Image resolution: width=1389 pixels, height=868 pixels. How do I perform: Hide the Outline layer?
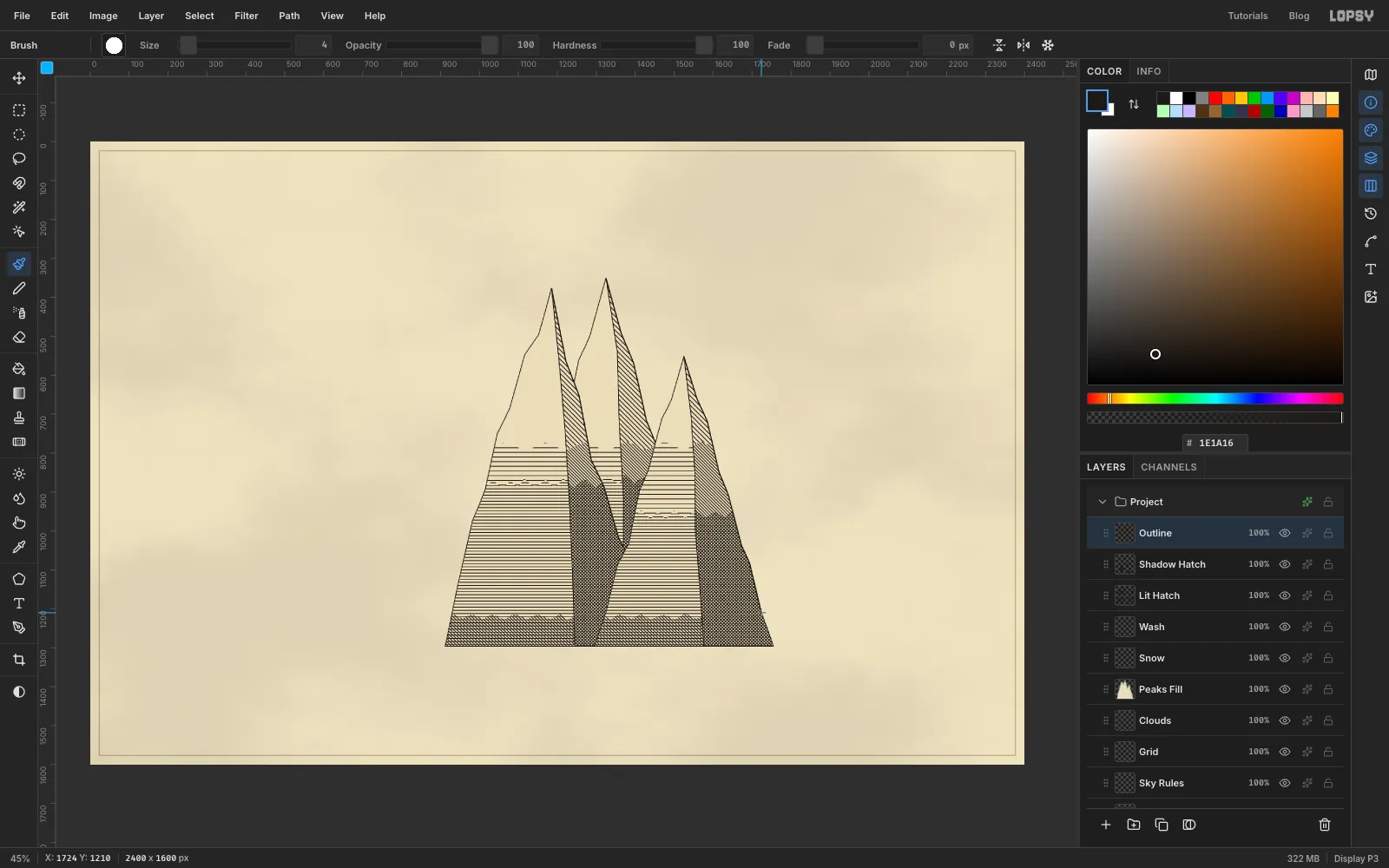(x=1285, y=533)
